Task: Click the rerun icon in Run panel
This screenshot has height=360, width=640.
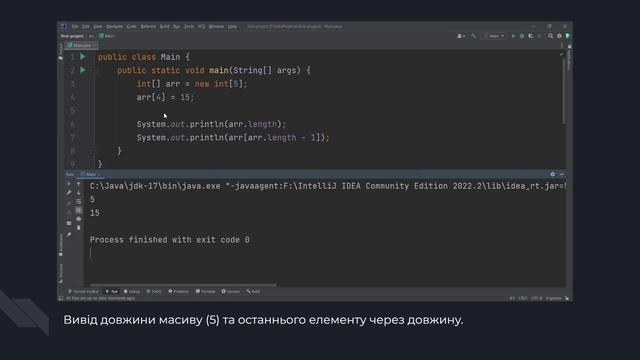Action: [x=69, y=184]
